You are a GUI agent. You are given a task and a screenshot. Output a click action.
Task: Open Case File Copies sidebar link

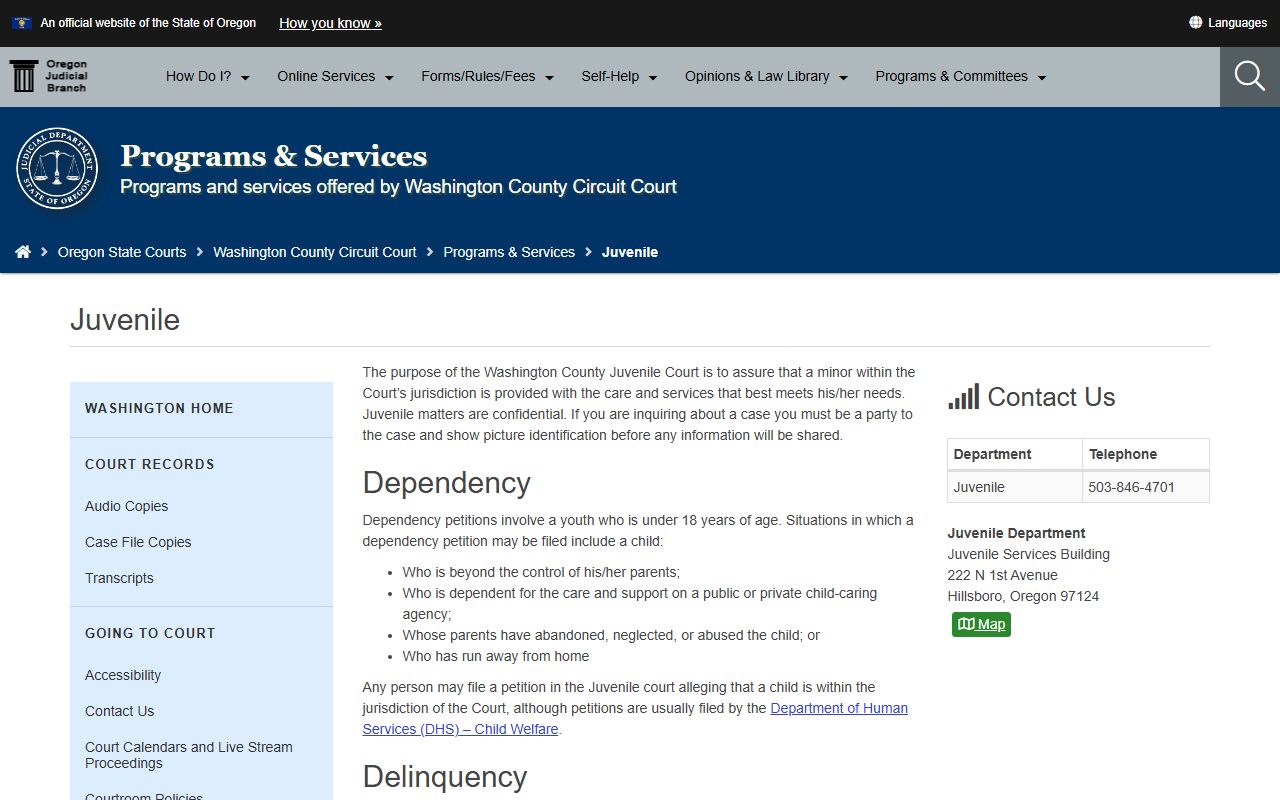[x=138, y=542]
